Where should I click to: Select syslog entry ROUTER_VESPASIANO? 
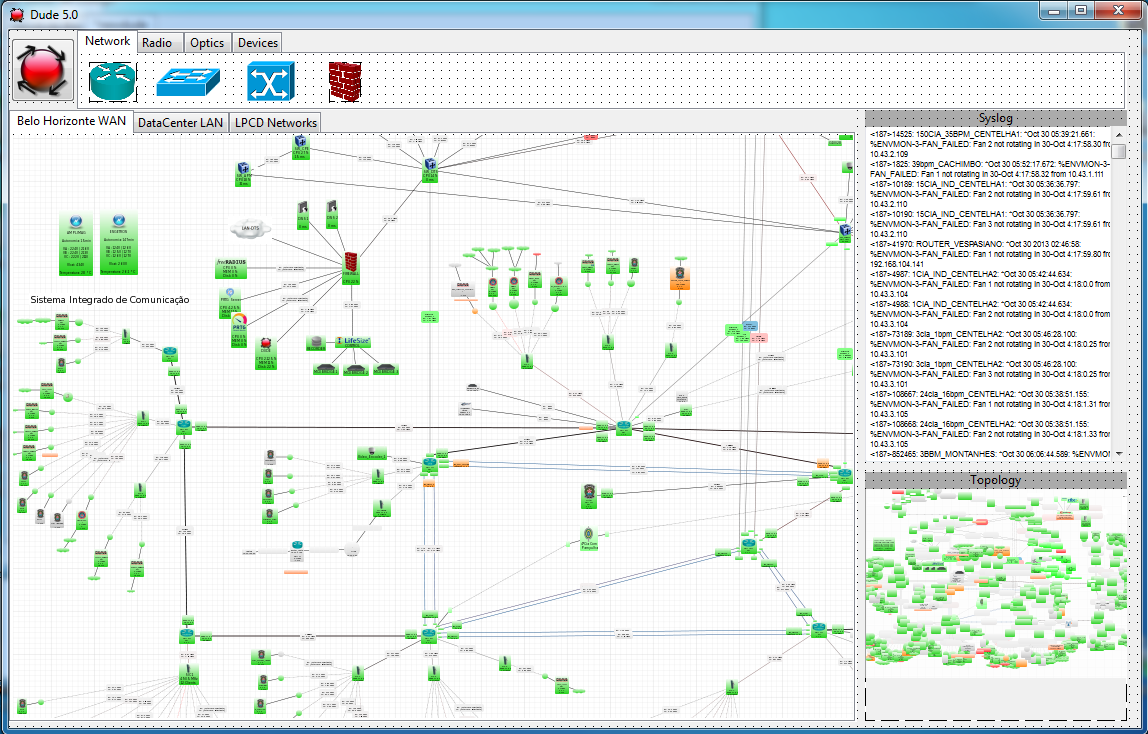point(989,254)
